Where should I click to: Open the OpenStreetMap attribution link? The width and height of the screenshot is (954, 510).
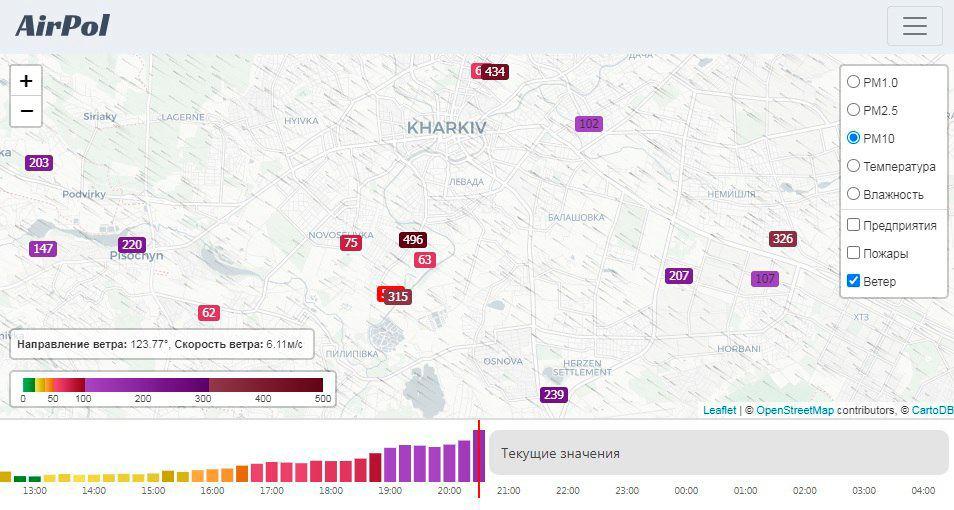click(x=794, y=410)
